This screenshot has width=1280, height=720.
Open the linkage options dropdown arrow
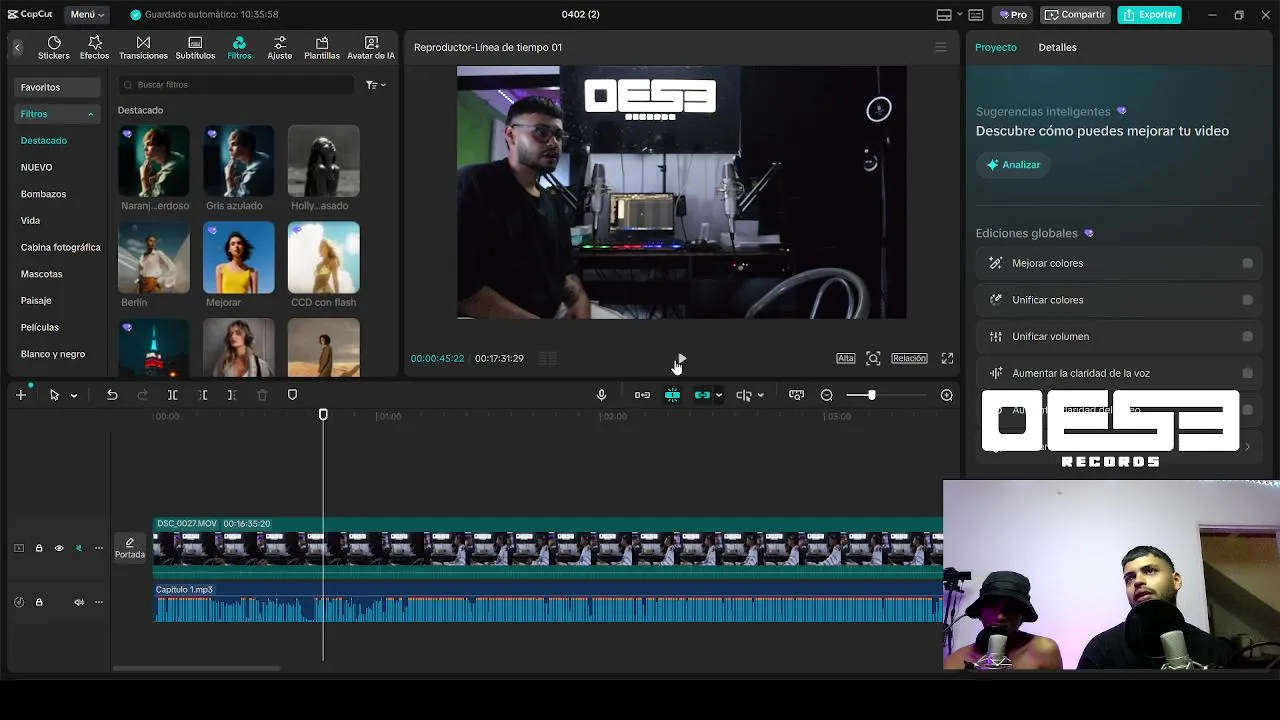coord(718,395)
